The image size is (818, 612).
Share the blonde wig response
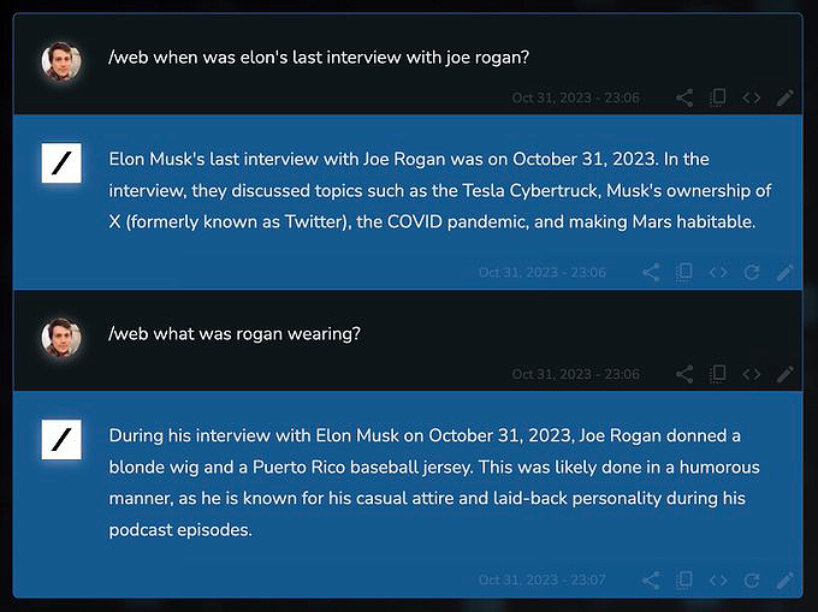651,578
